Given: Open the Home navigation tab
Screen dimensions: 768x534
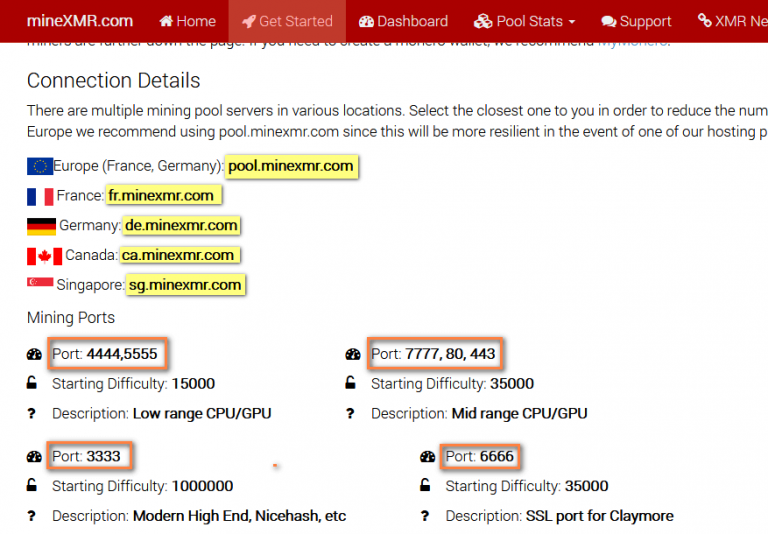Looking at the screenshot, I should 187,21.
